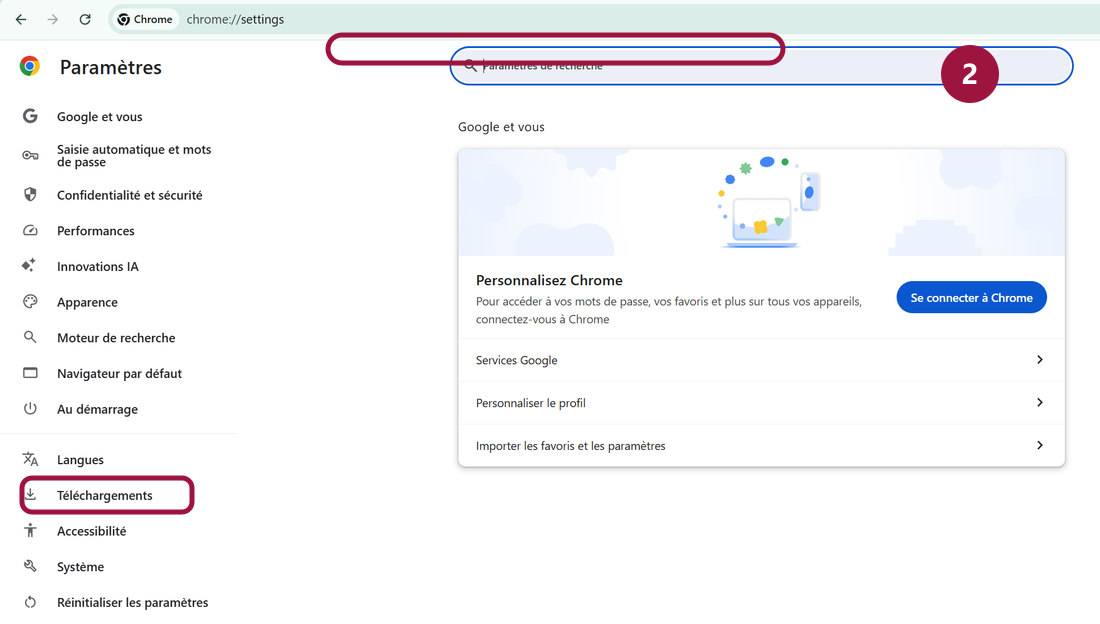Open Navigateur par défaut settings
1100x624 pixels.
119,374
